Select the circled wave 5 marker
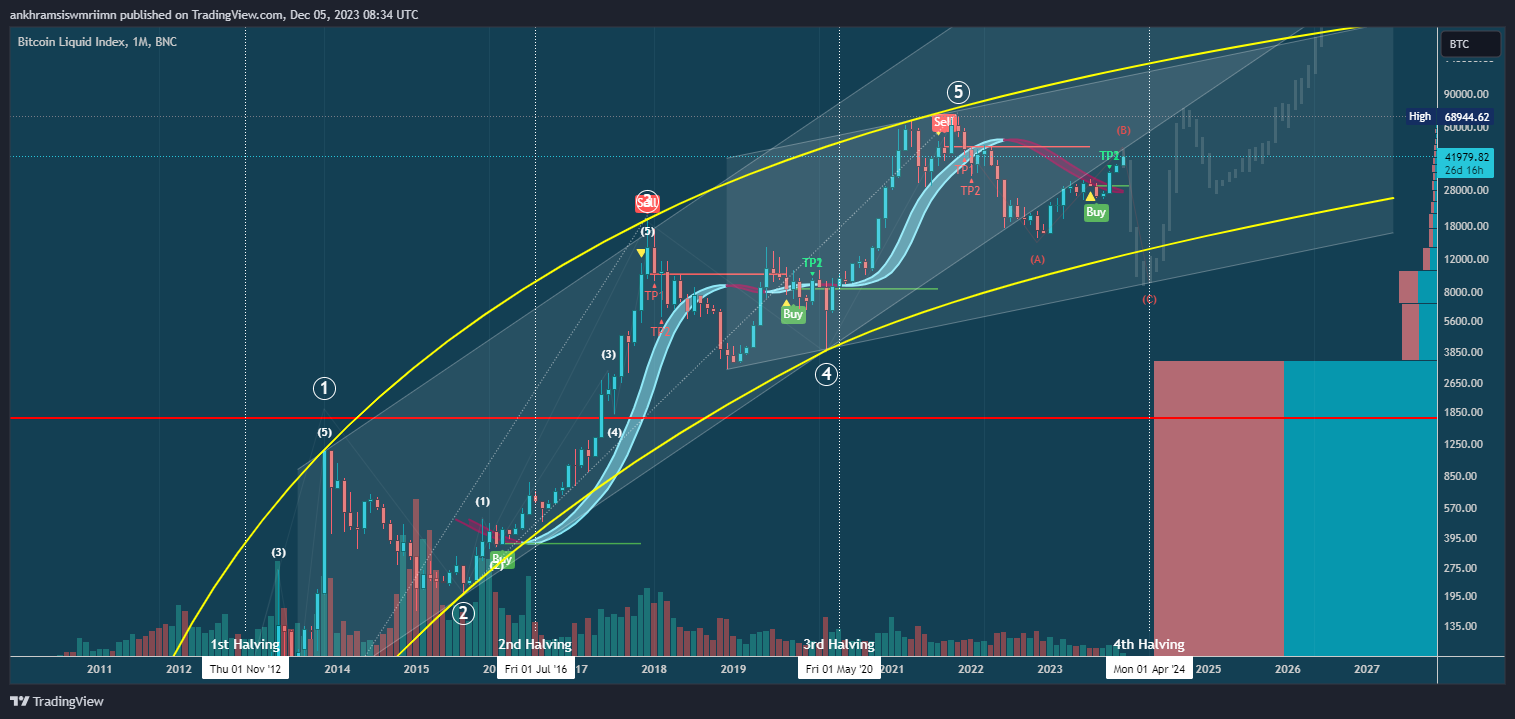1515x719 pixels. [958, 93]
